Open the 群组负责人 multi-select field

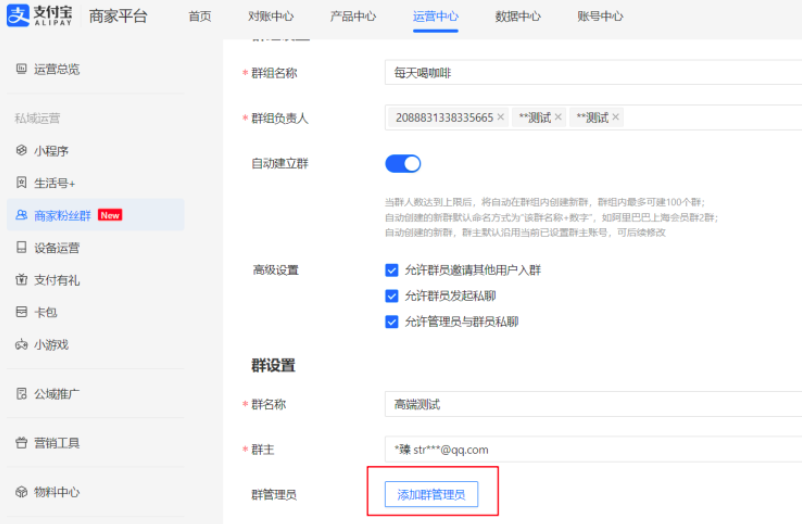(710, 117)
